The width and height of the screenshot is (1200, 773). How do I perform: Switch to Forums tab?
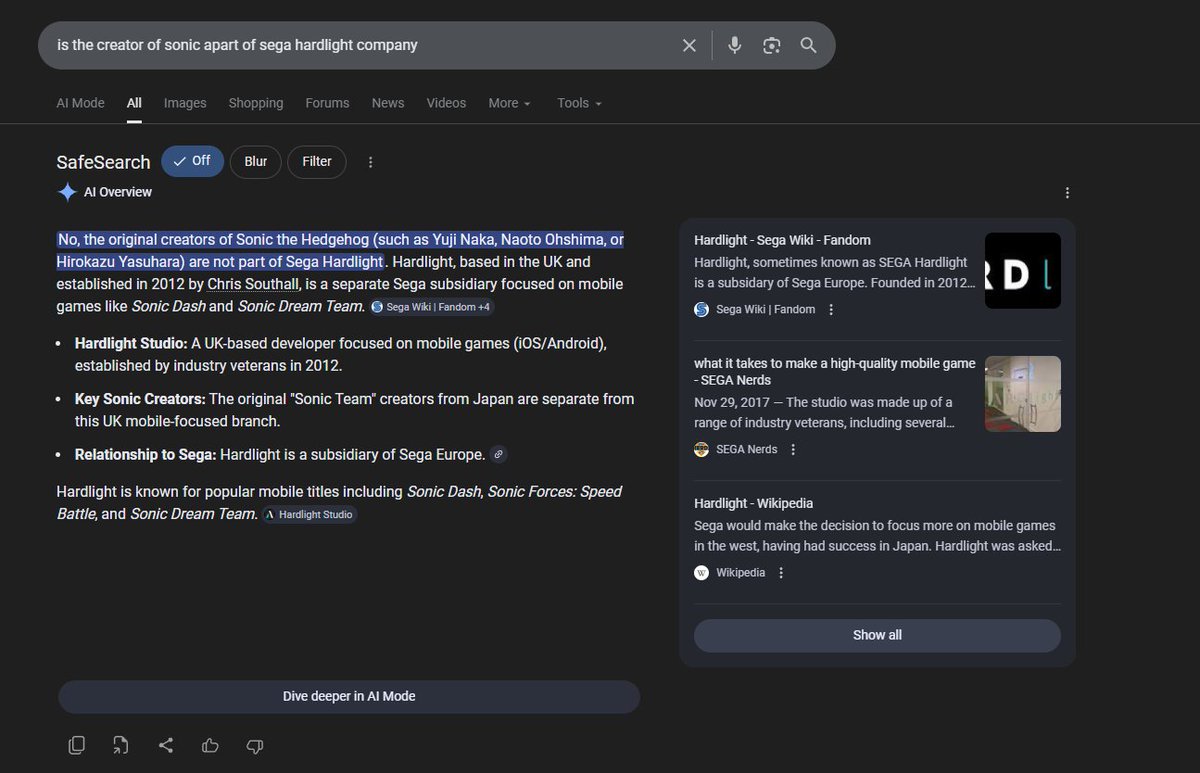click(x=328, y=103)
